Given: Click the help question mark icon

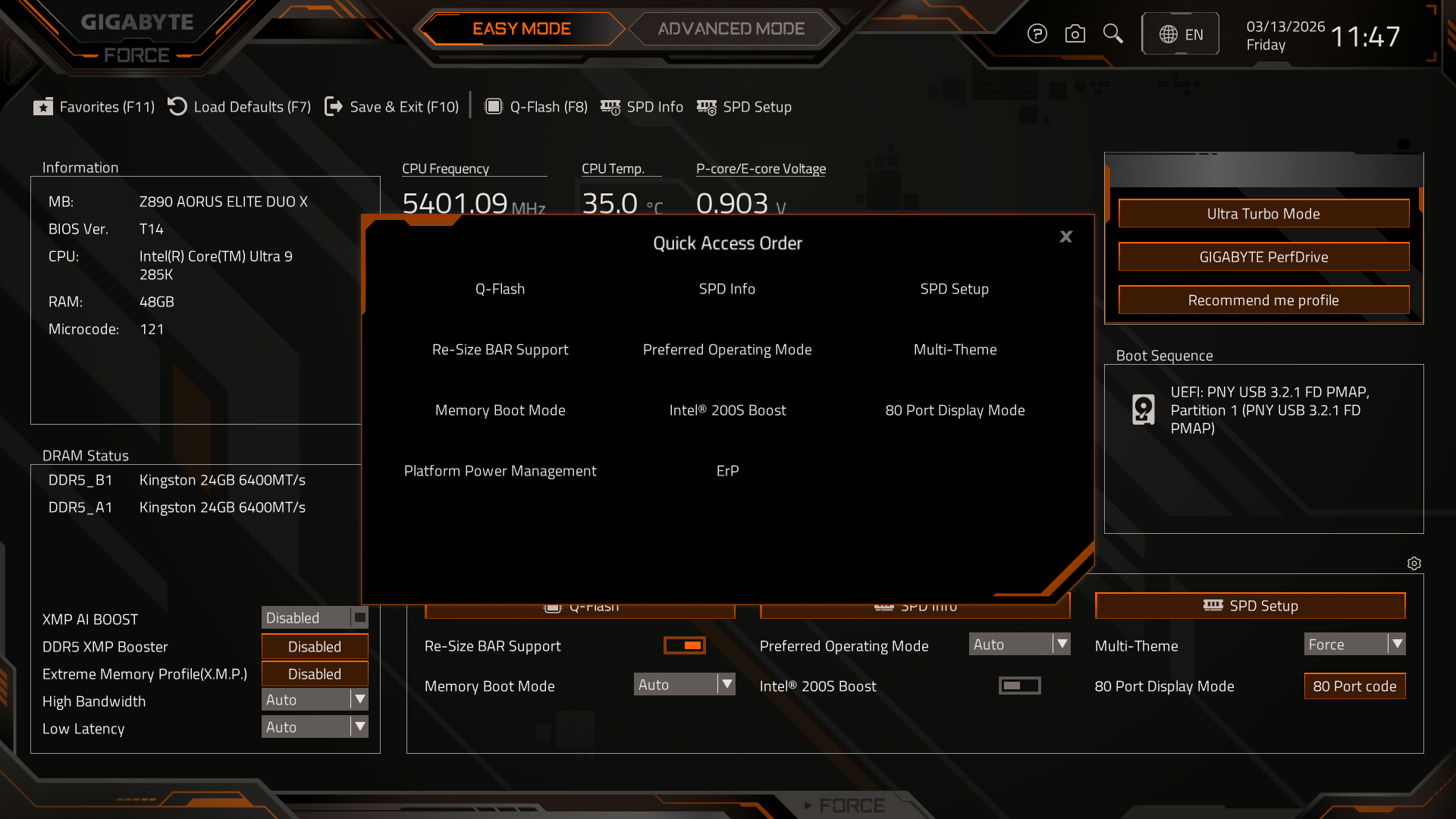Looking at the screenshot, I should 1037,34.
